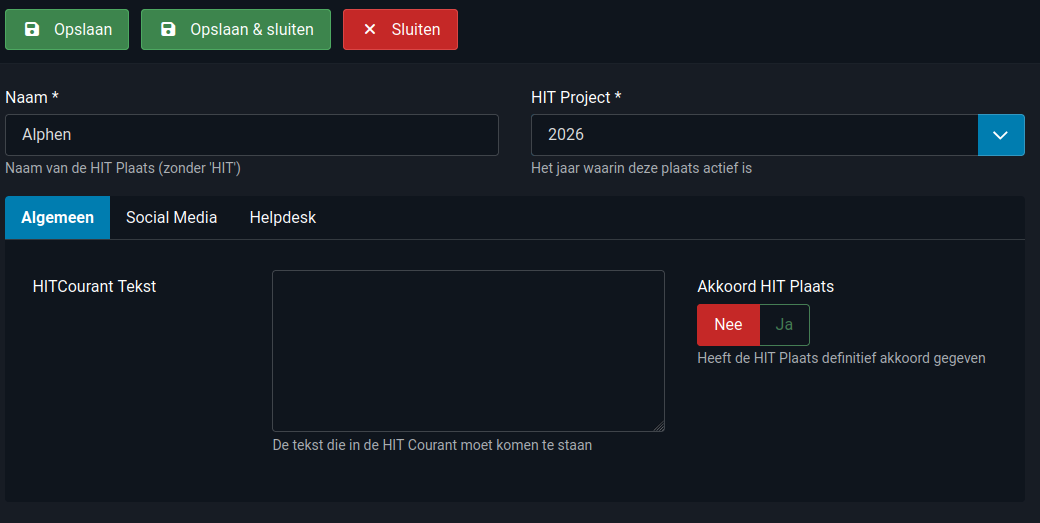Image resolution: width=1040 pixels, height=523 pixels.
Task: Click the Naam field label
Action: pyautogui.click(x=32, y=97)
